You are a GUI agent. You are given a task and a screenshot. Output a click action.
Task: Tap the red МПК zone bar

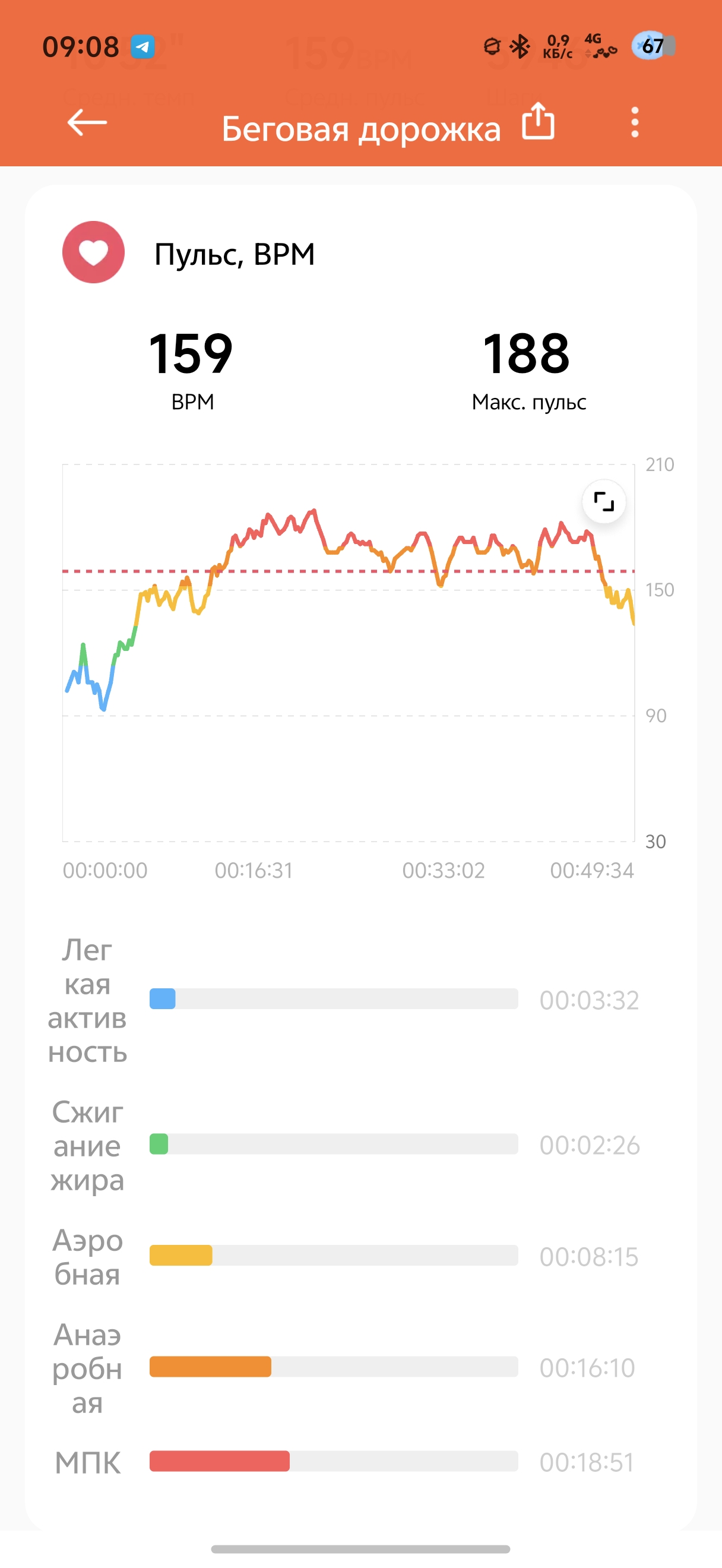(x=219, y=1461)
